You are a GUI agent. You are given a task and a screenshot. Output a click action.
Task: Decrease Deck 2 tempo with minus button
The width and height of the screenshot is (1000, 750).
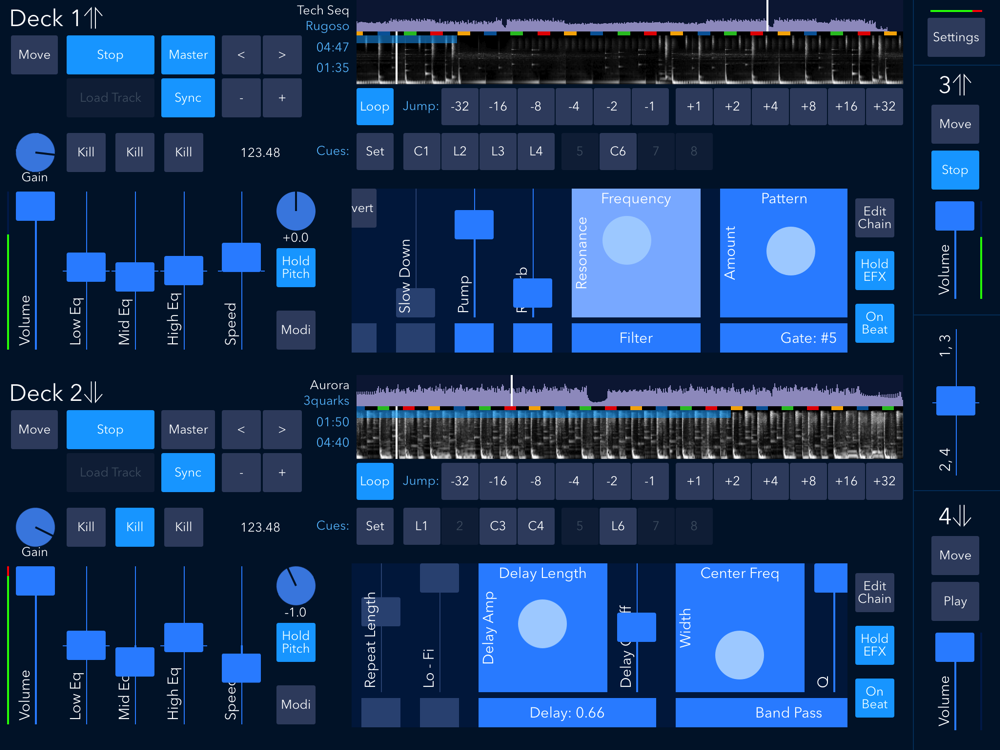(x=241, y=473)
